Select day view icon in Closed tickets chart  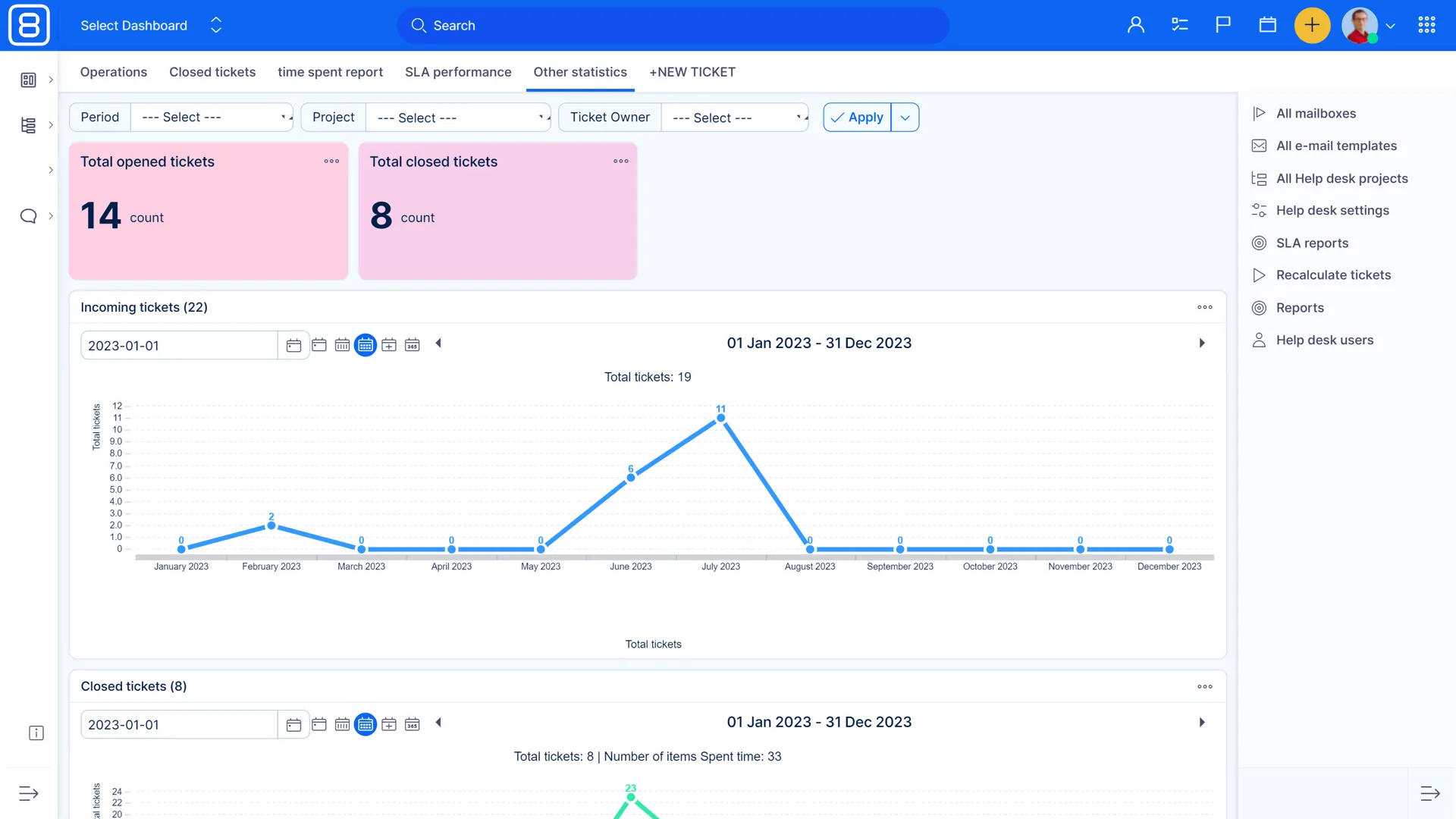(x=319, y=724)
